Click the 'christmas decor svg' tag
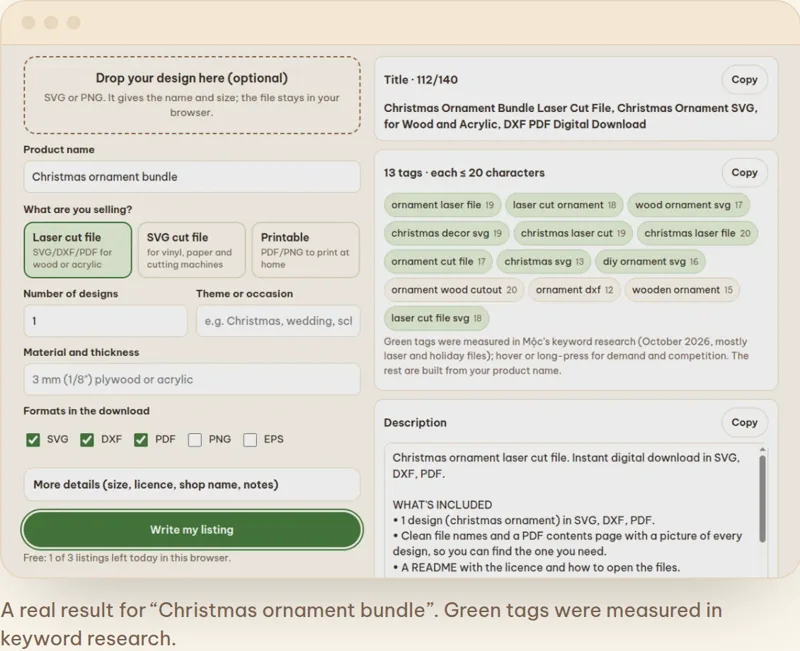The image size is (800, 651). coord(446,233)
